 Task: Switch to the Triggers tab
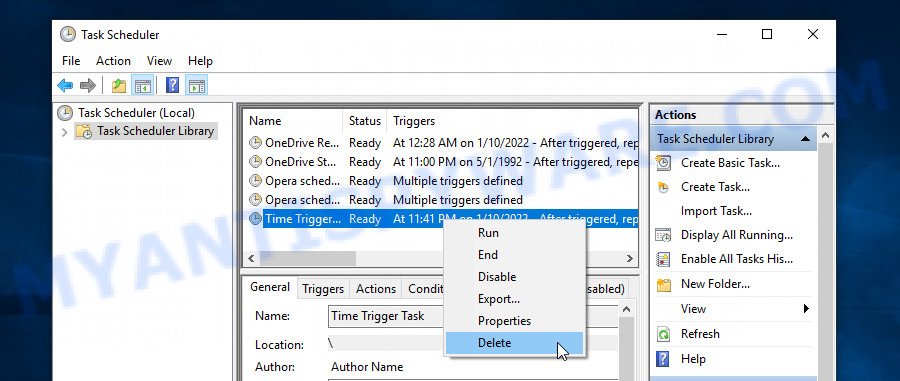click(x=323, y=289)
